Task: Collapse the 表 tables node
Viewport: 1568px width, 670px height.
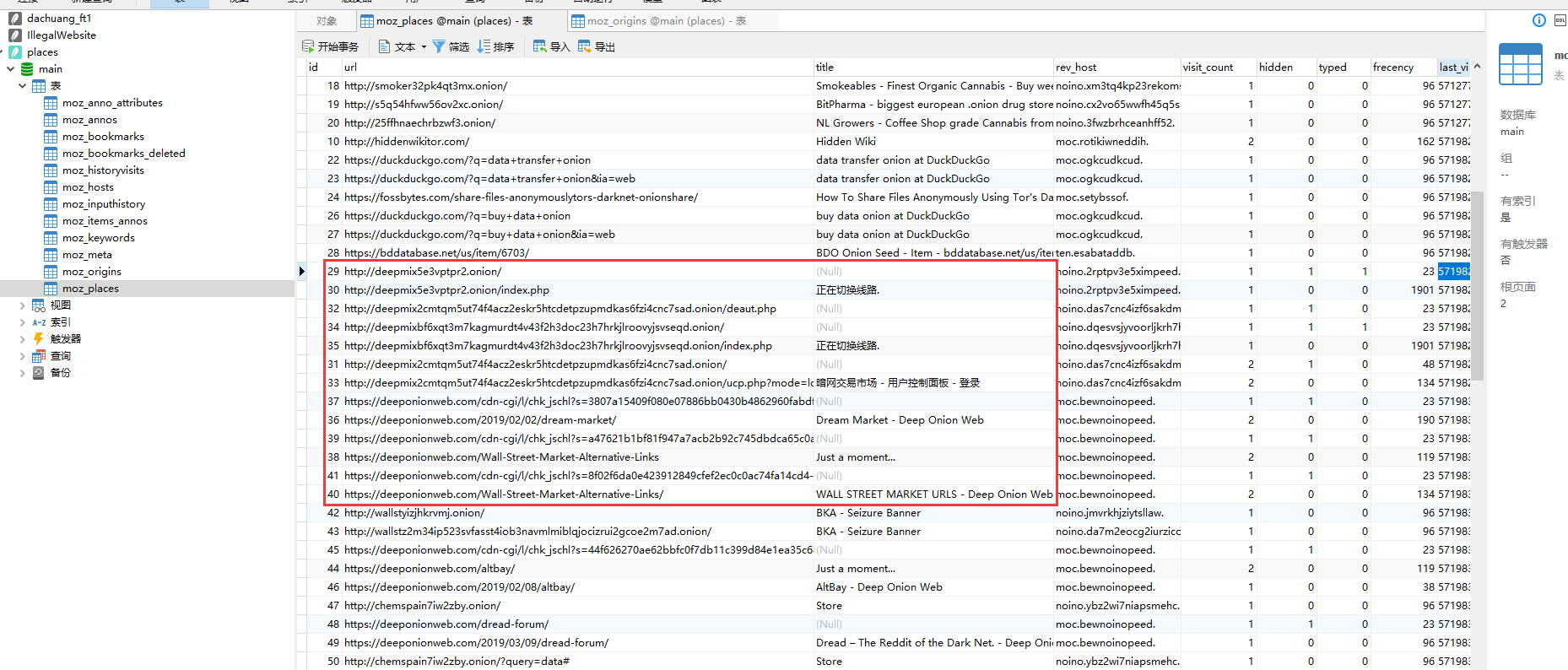Action: pos(22,85)
